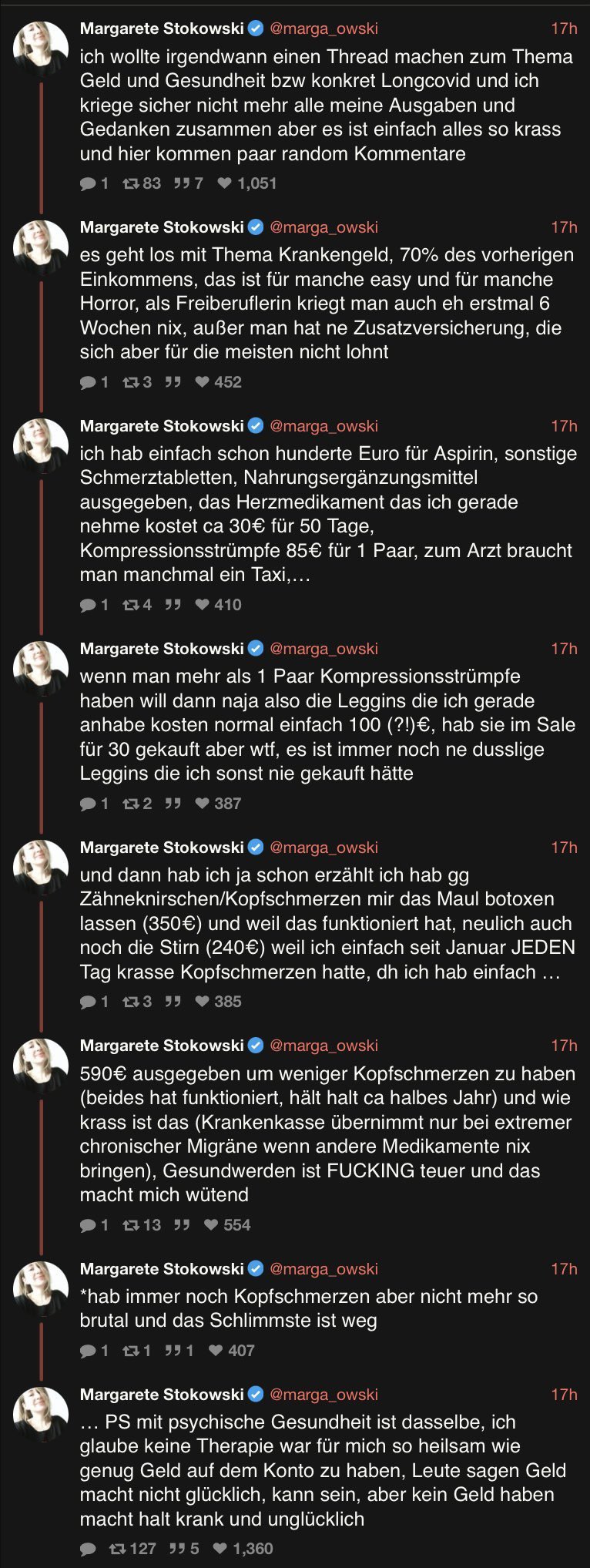The image size is (590, 1568).
Task: Retweet the last tweet with 127 retweets
Action: (x=118, y=1549)
